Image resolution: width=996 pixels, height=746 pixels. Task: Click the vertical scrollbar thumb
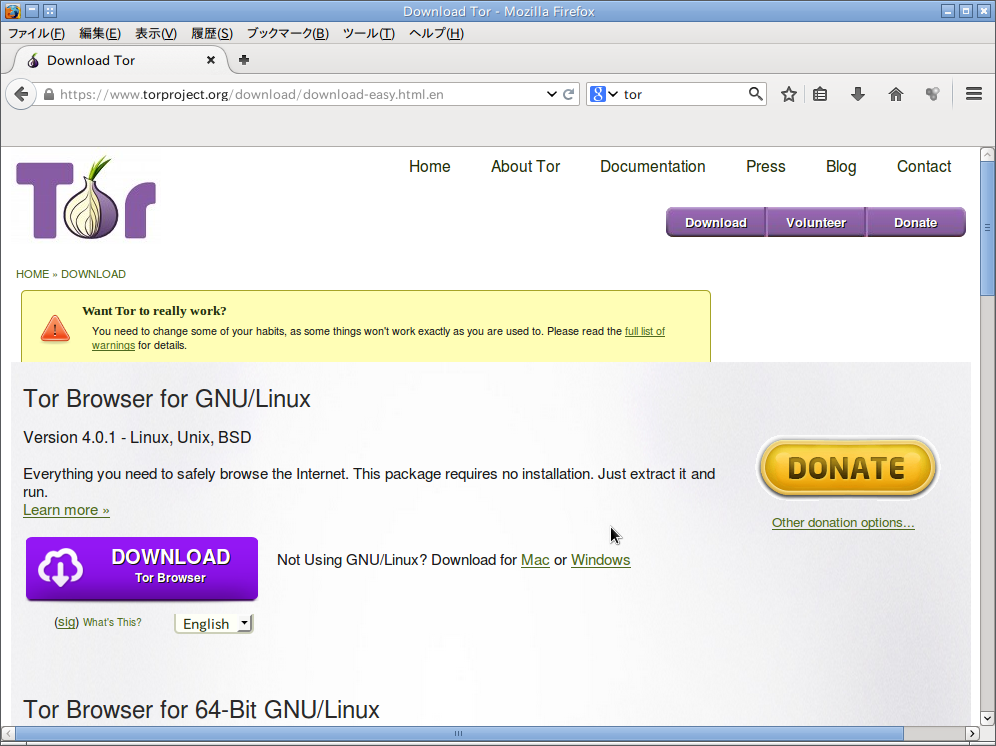pos(987,227)
